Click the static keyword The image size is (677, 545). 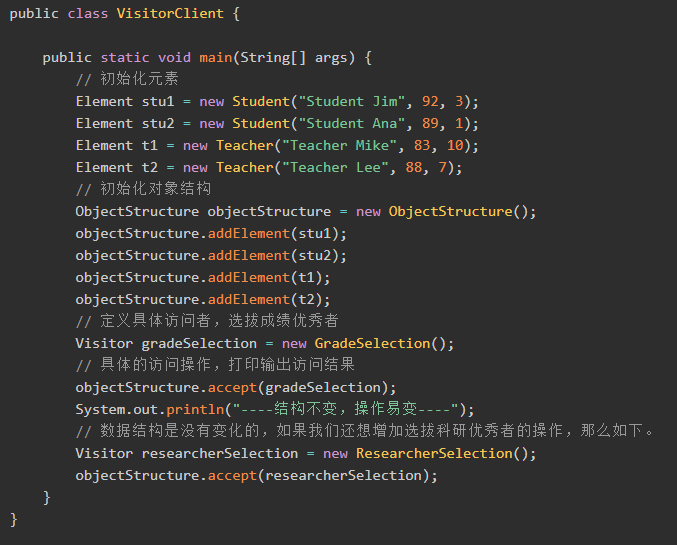125,57
